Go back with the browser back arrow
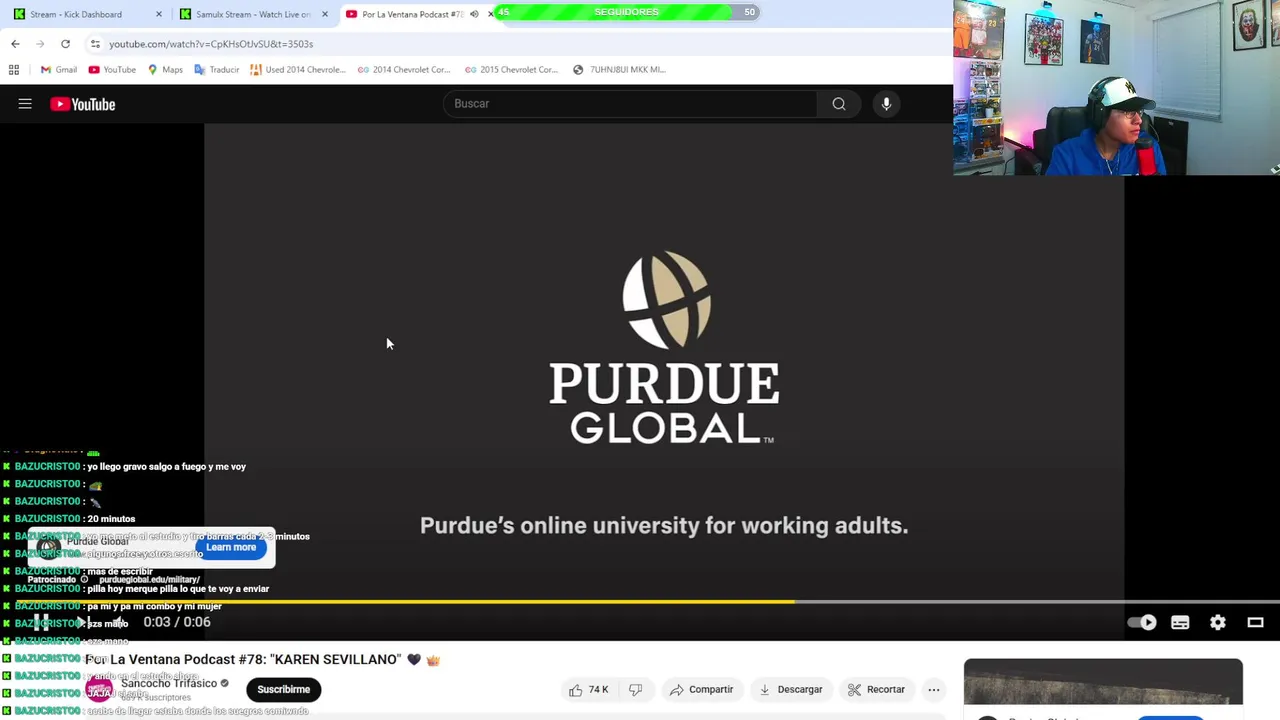 (x=15, y=44)
